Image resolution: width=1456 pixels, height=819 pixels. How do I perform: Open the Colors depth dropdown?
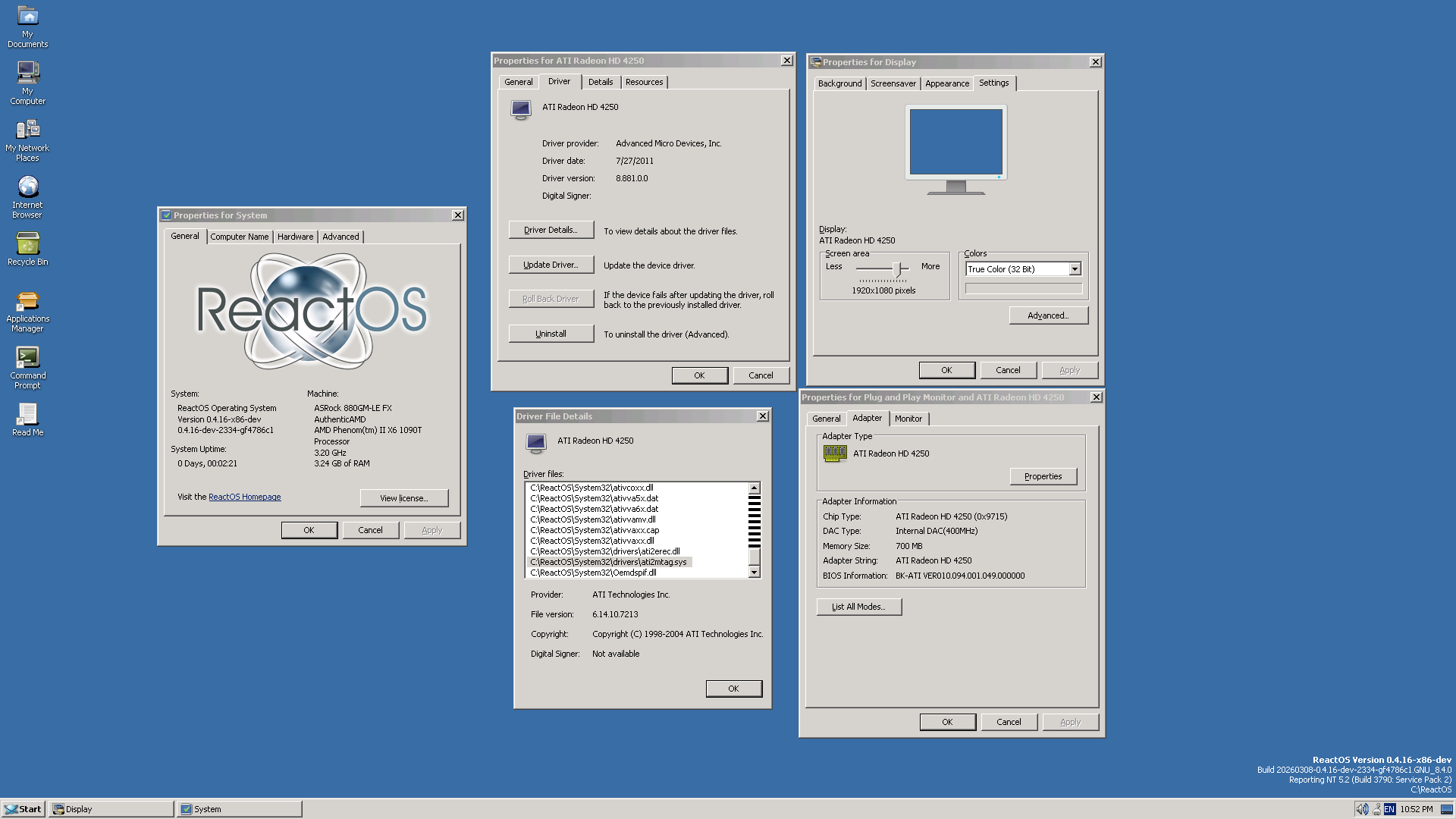[1075, 269]
